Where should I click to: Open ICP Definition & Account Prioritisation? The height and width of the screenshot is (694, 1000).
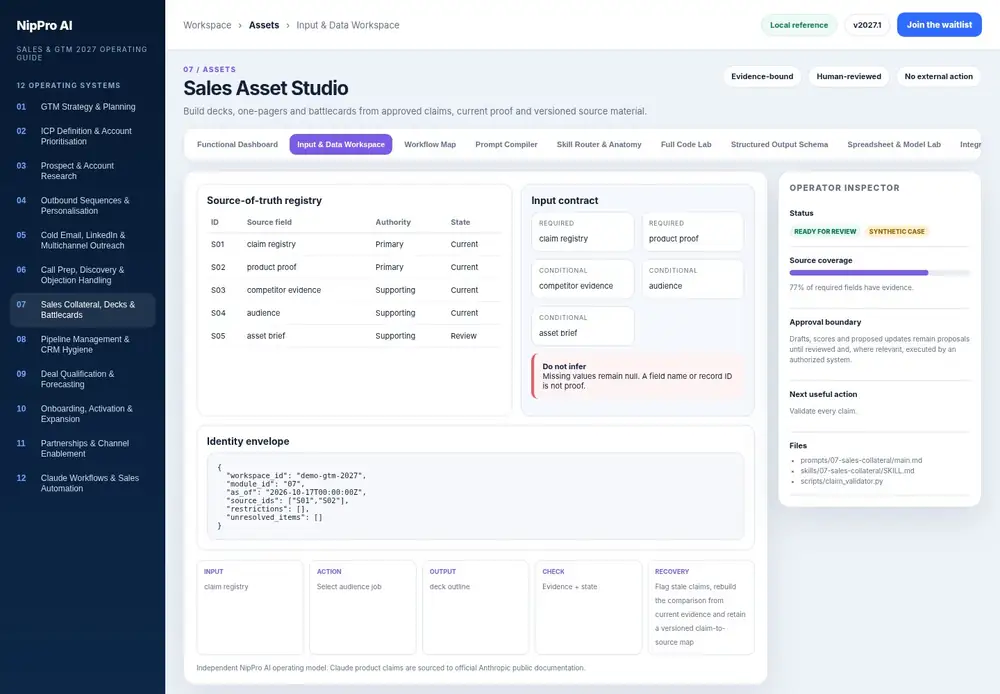pyautogui.click(x=83, y=136)
